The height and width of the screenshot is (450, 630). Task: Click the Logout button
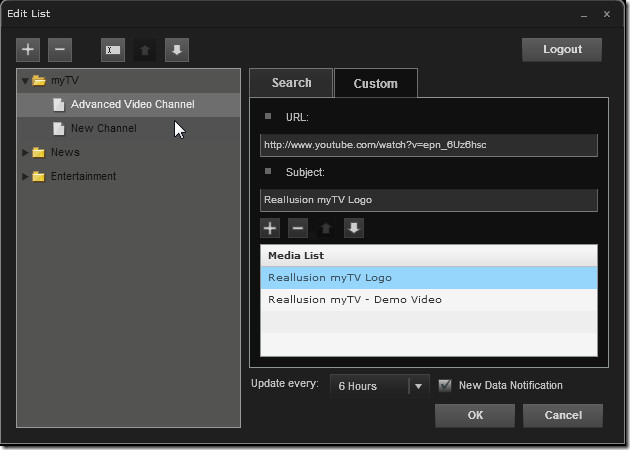tap(562, 50)
